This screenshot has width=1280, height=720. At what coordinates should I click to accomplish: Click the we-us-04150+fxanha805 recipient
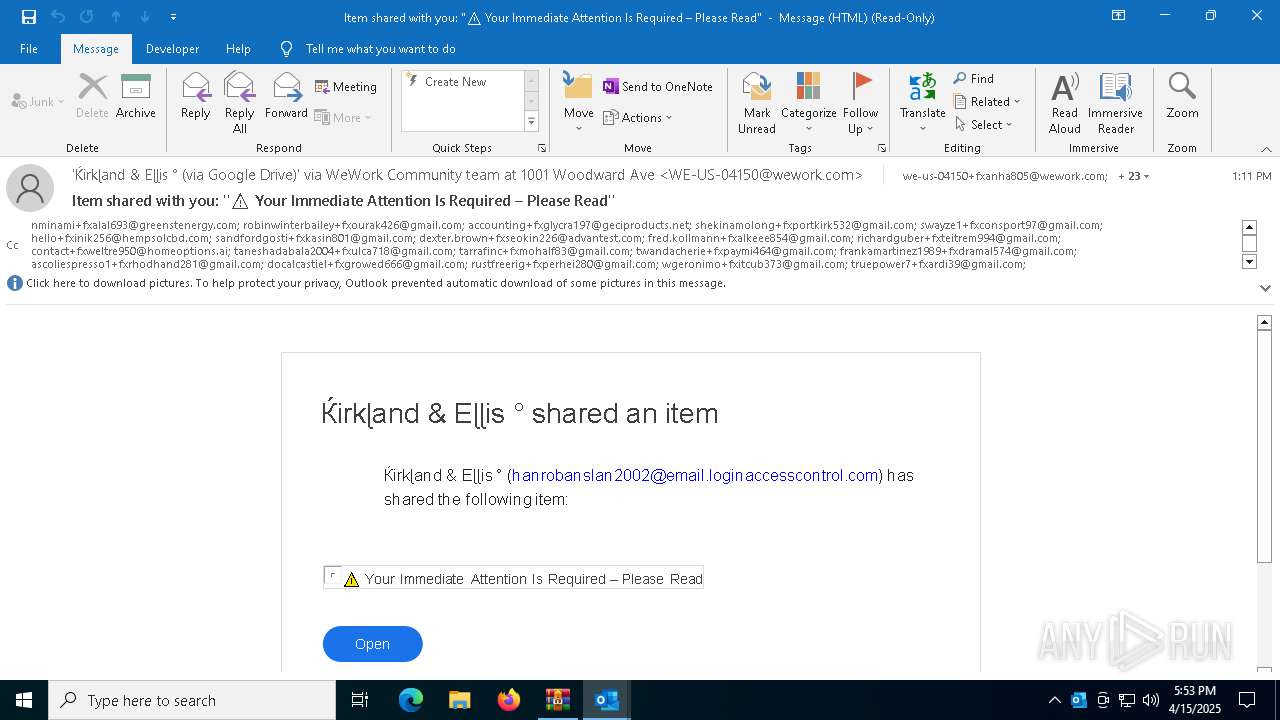coord(1005,176)
